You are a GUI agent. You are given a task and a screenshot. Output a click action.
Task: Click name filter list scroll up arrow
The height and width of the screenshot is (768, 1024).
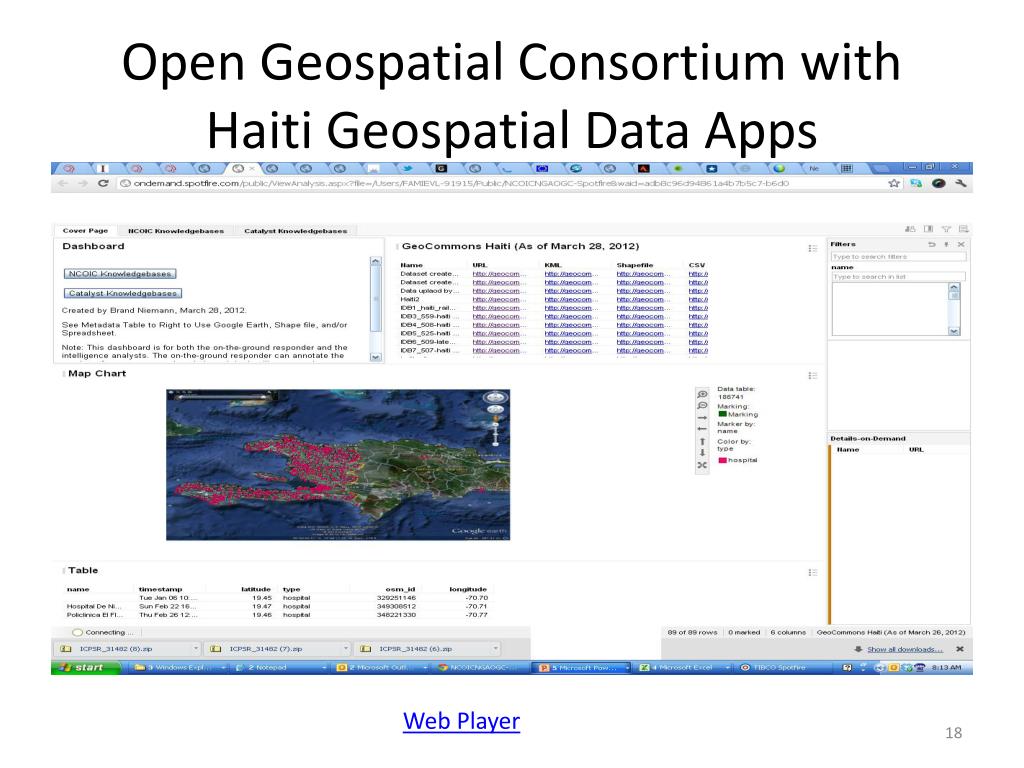click(954, 287)
